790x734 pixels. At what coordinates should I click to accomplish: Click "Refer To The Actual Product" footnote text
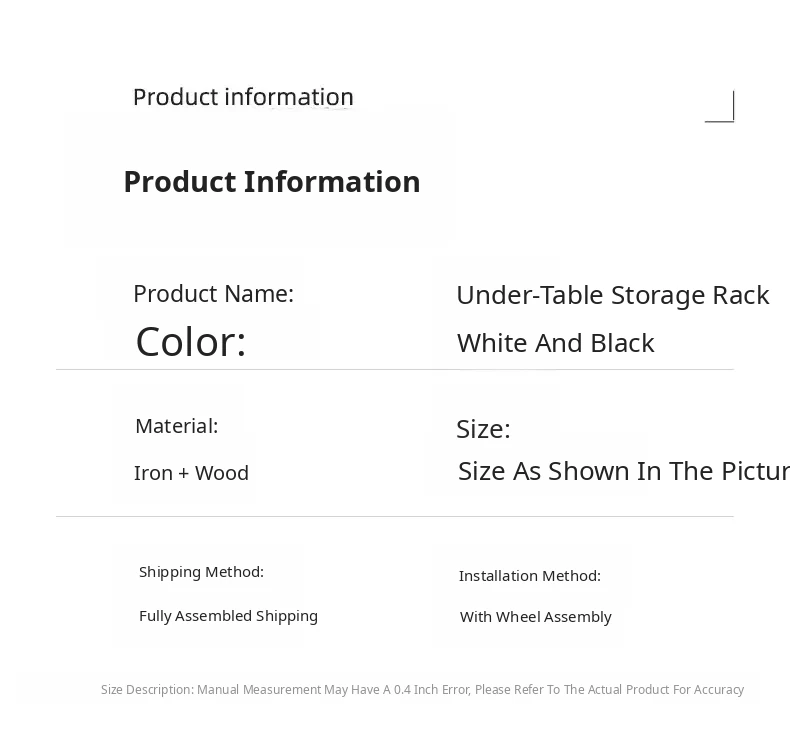point(592,690)
